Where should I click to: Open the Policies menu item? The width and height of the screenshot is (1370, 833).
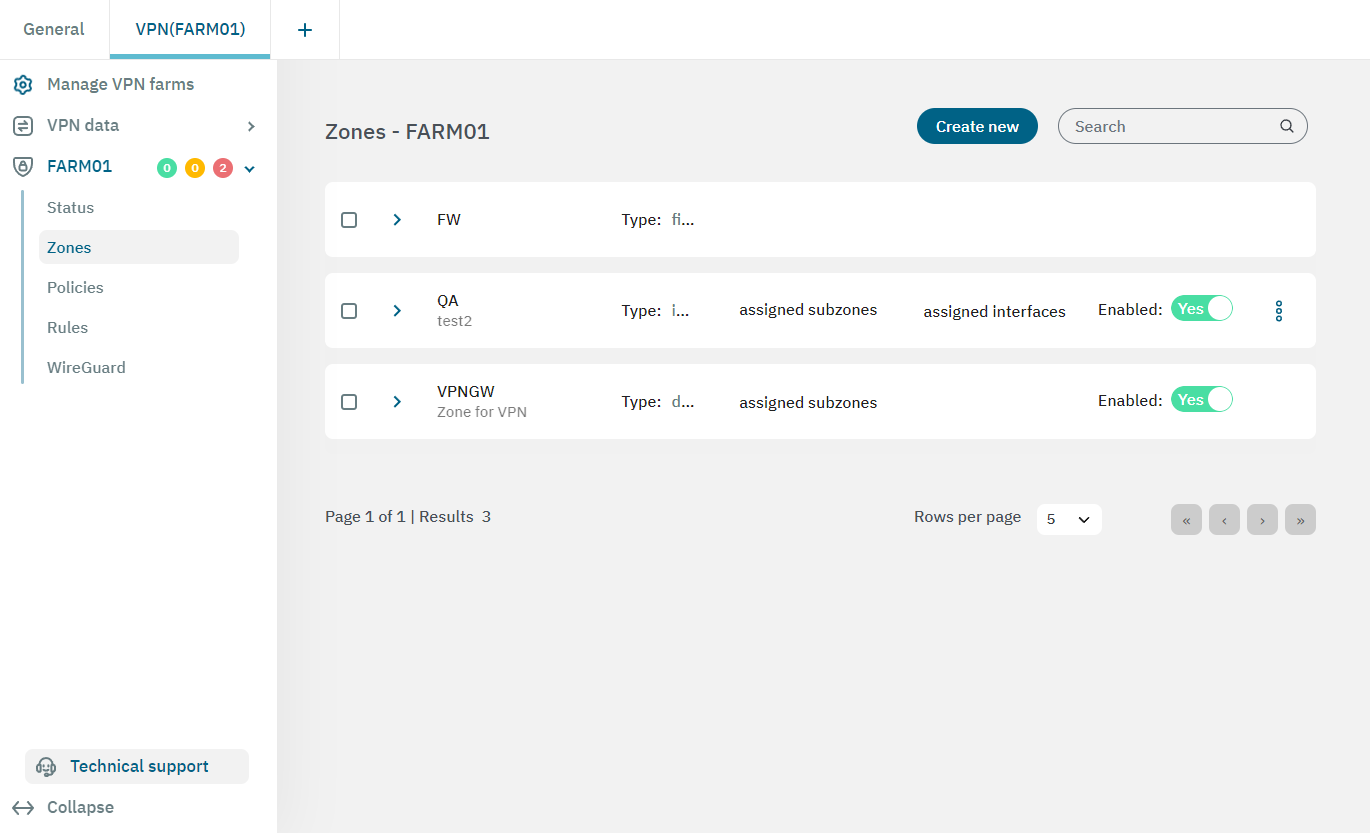pyautogui.click(x=75, y=288)
